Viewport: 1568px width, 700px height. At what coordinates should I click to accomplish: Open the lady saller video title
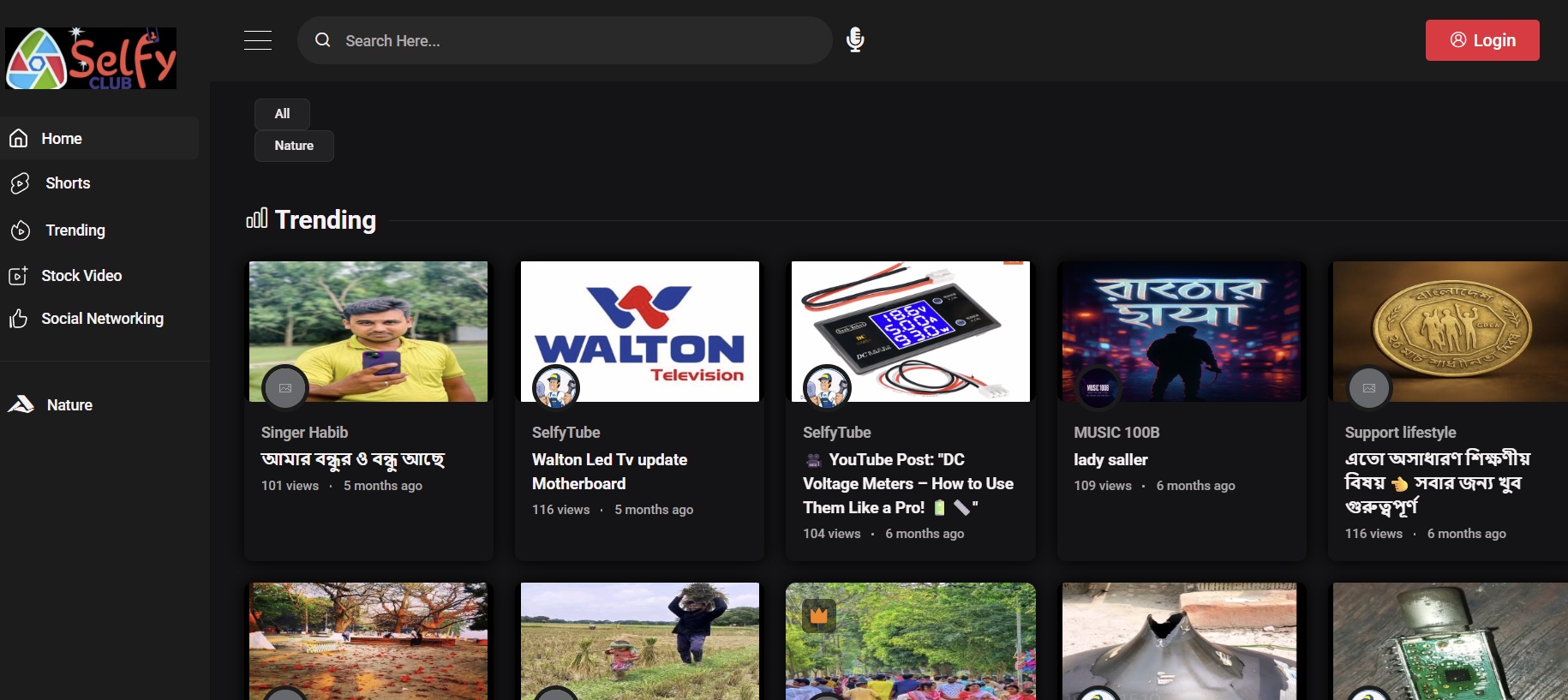tap(1110, 460)
